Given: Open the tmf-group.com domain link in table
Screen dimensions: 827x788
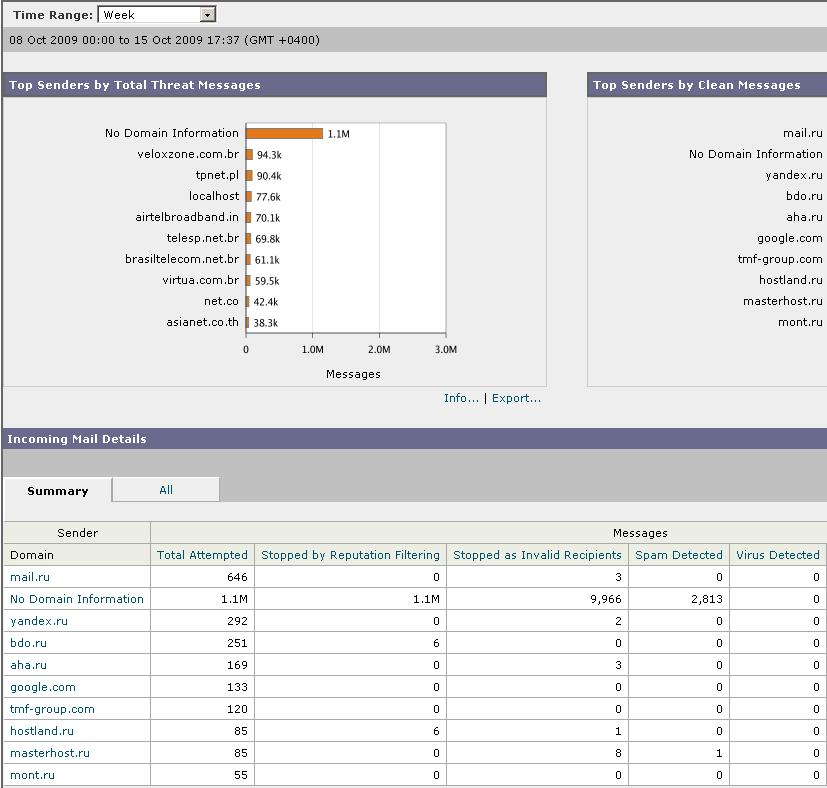Looking at the screenshot, I should tap(52, 709).
